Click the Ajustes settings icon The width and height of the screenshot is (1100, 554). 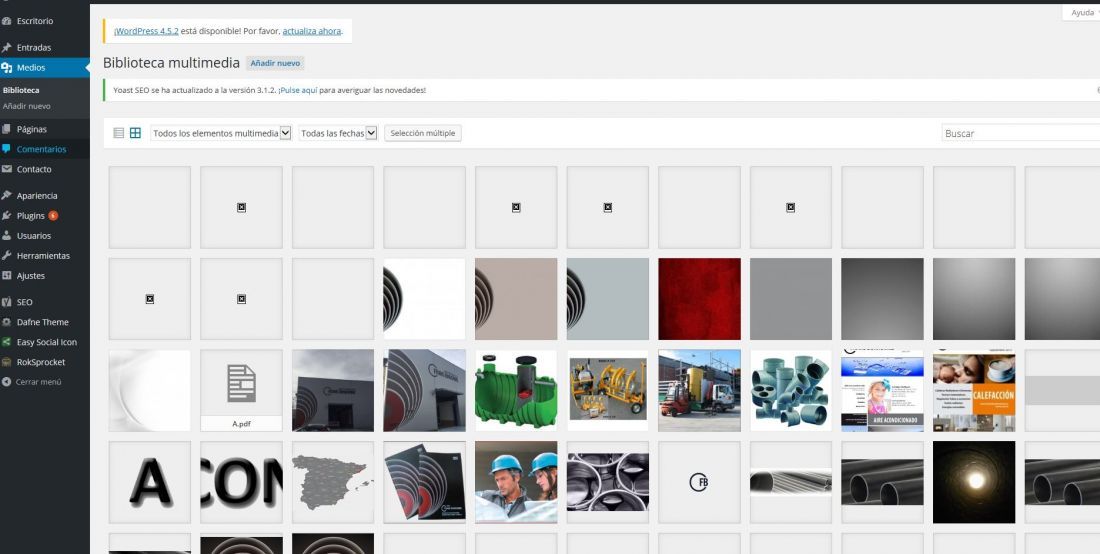pos(7,276)
